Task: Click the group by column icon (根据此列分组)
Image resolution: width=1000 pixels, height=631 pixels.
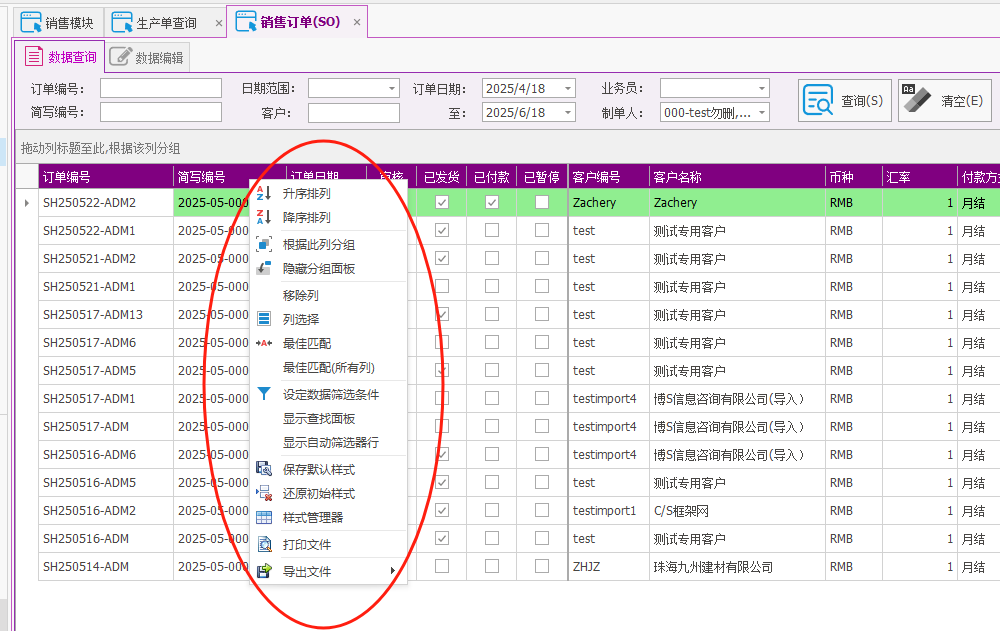Action: coord(264,244)
